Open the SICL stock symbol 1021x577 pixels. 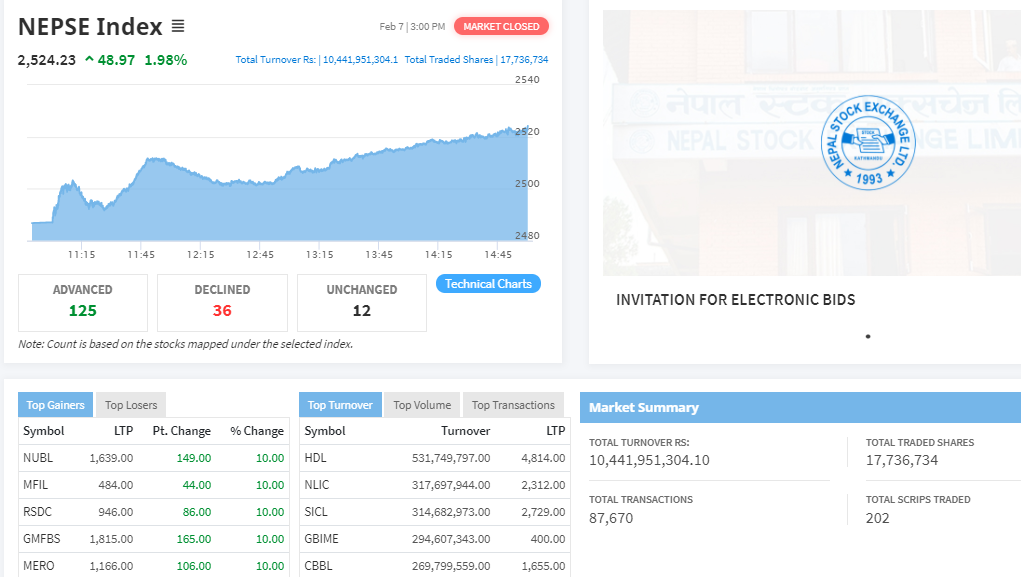(x=316, y=512)
